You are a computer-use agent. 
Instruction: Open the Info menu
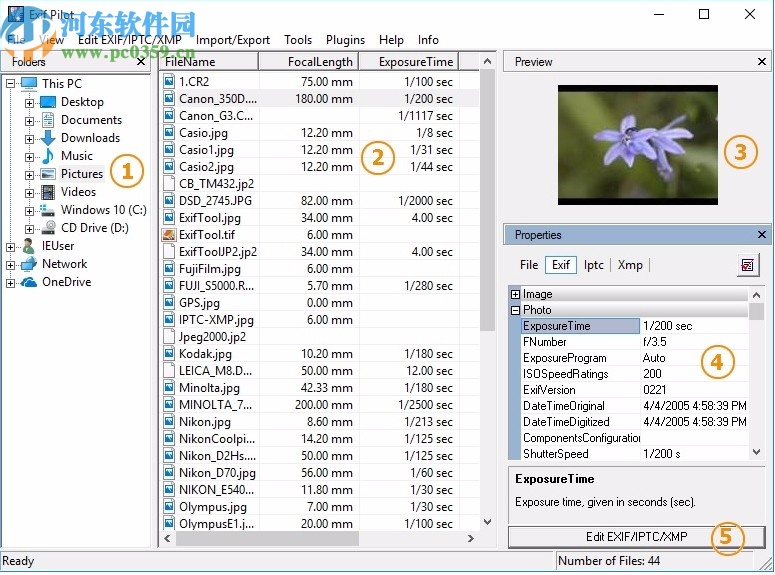[x=428, y=40]
